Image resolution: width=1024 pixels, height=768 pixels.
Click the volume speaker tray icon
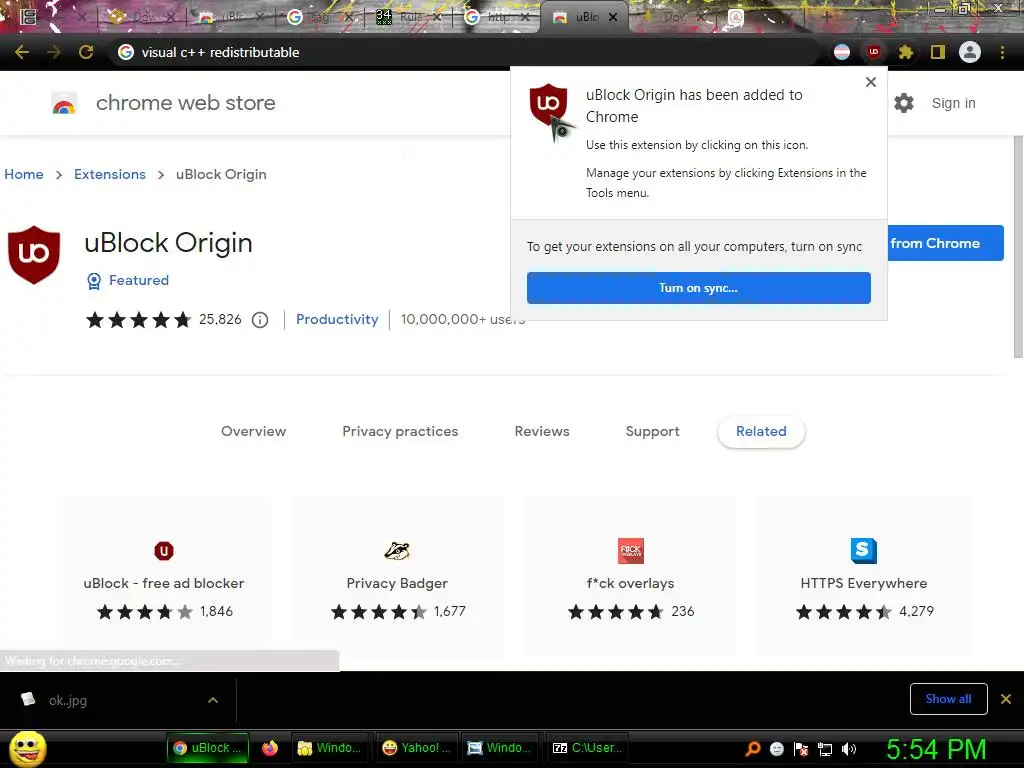click(x=849, y=748)
